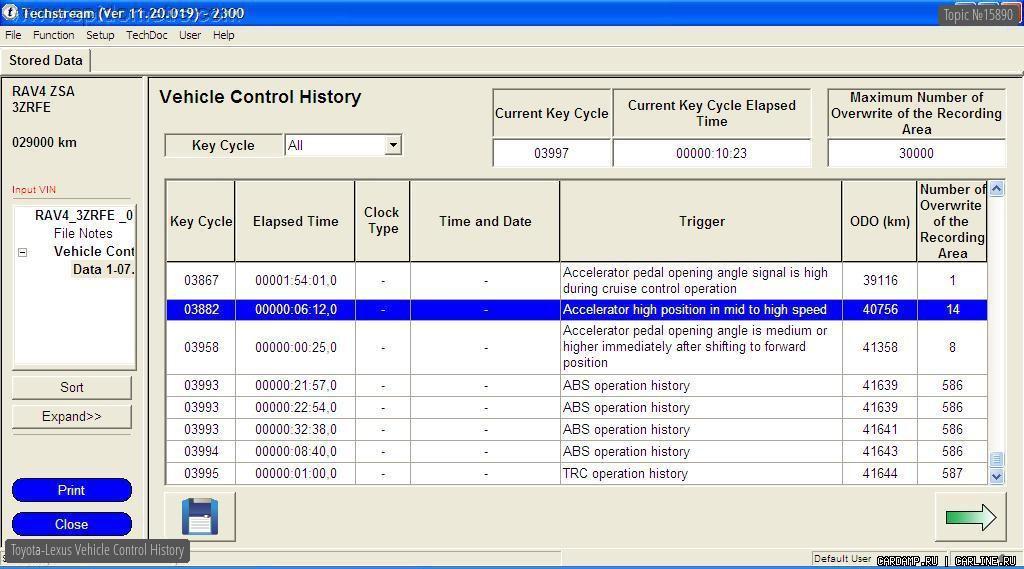Open the File menu
The image size is (1024, 569).
click(13, 35)
